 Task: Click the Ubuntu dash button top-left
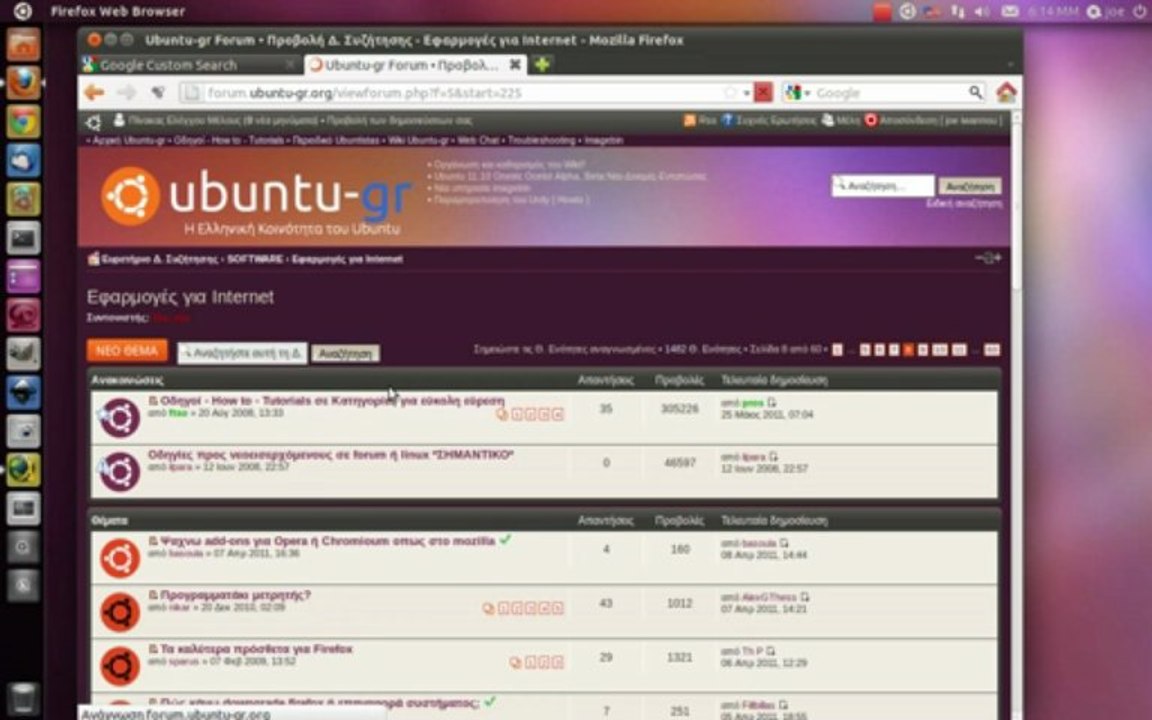pos(23,11)
